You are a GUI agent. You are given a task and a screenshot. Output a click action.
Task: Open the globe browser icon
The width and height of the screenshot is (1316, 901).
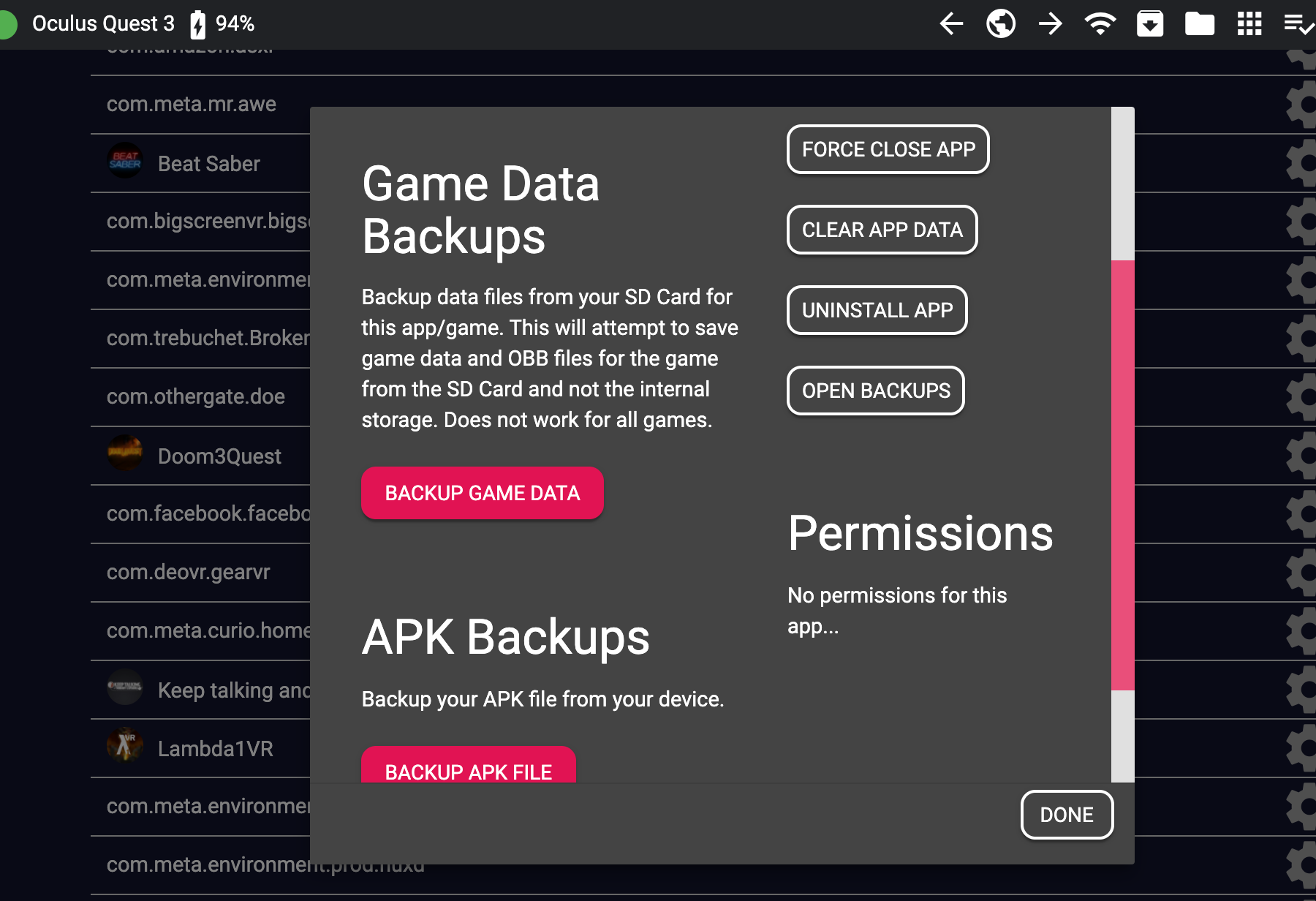click(1000, 24)
